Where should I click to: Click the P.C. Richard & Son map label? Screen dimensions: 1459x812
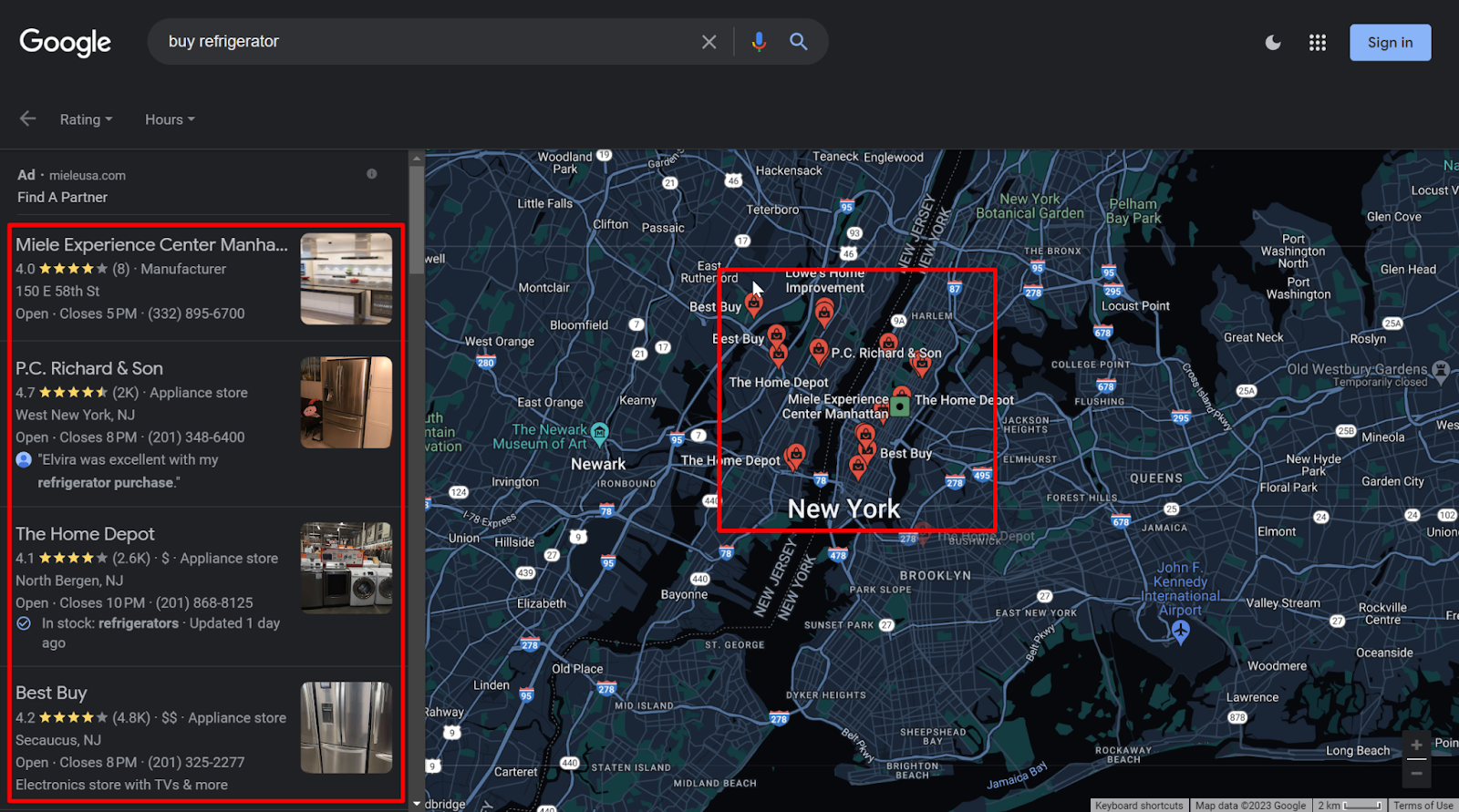886,353
